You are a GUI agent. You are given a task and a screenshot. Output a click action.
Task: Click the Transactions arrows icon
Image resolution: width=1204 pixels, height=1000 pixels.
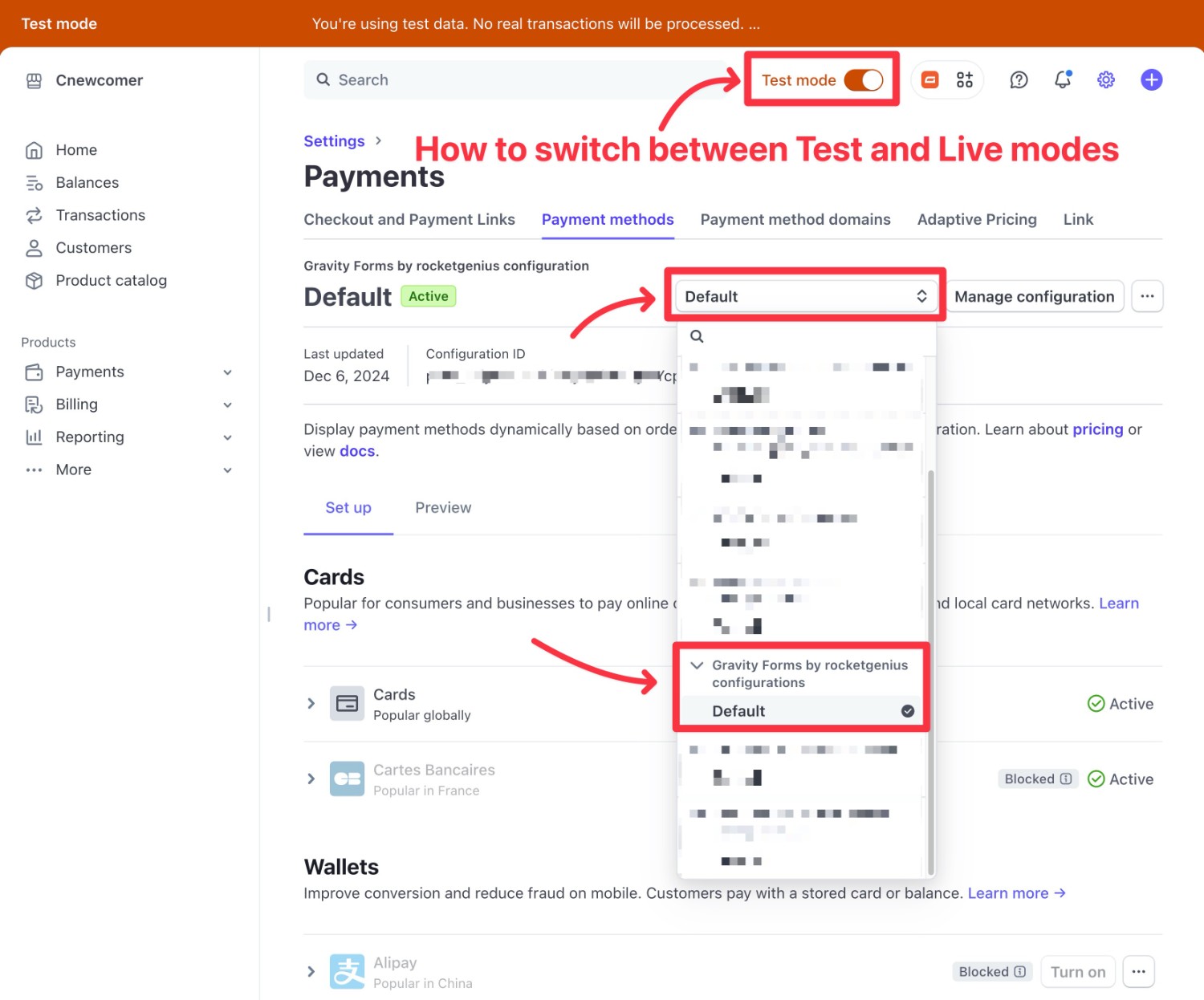coord(34,215)
